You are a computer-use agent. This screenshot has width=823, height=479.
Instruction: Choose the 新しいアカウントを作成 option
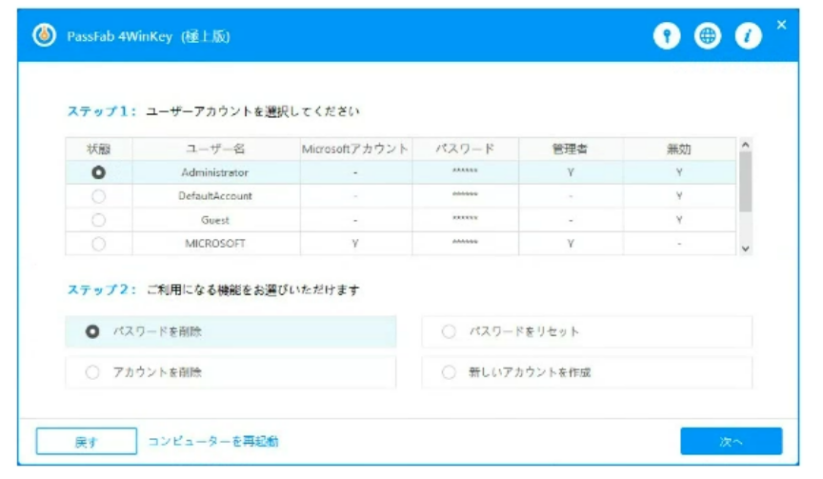587,372
